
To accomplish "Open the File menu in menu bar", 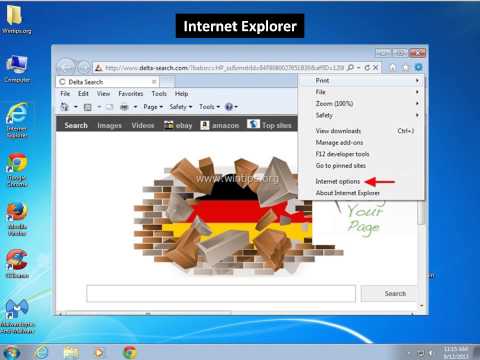I will tap(65, 94).
